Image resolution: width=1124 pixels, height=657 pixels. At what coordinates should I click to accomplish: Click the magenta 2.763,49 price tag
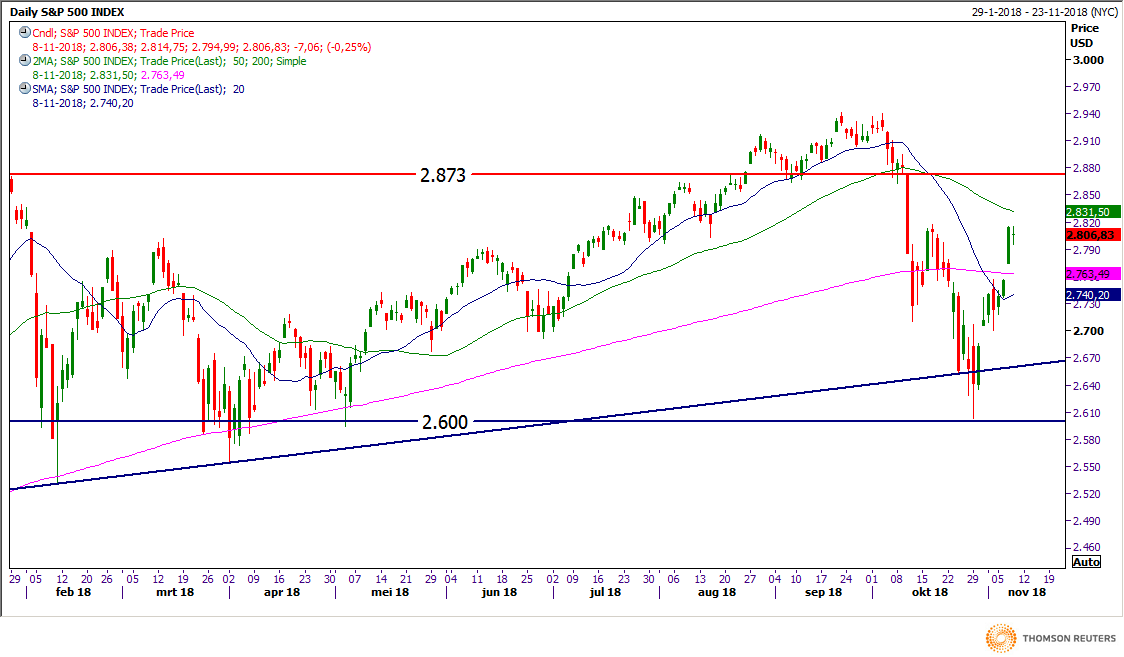pyautogui.click(x=1092, y=274)
